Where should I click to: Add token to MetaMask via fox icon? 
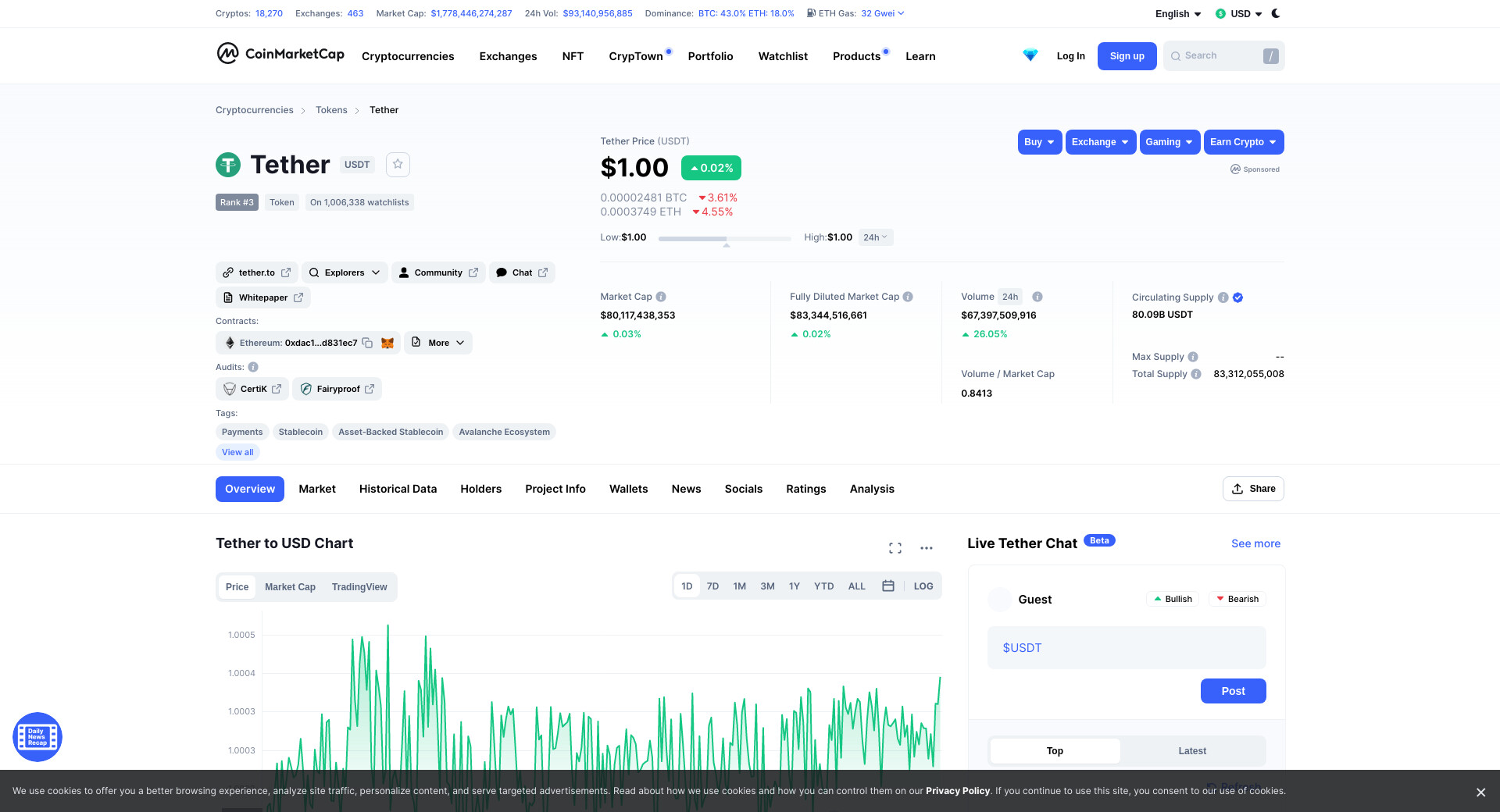pos(387,343)
